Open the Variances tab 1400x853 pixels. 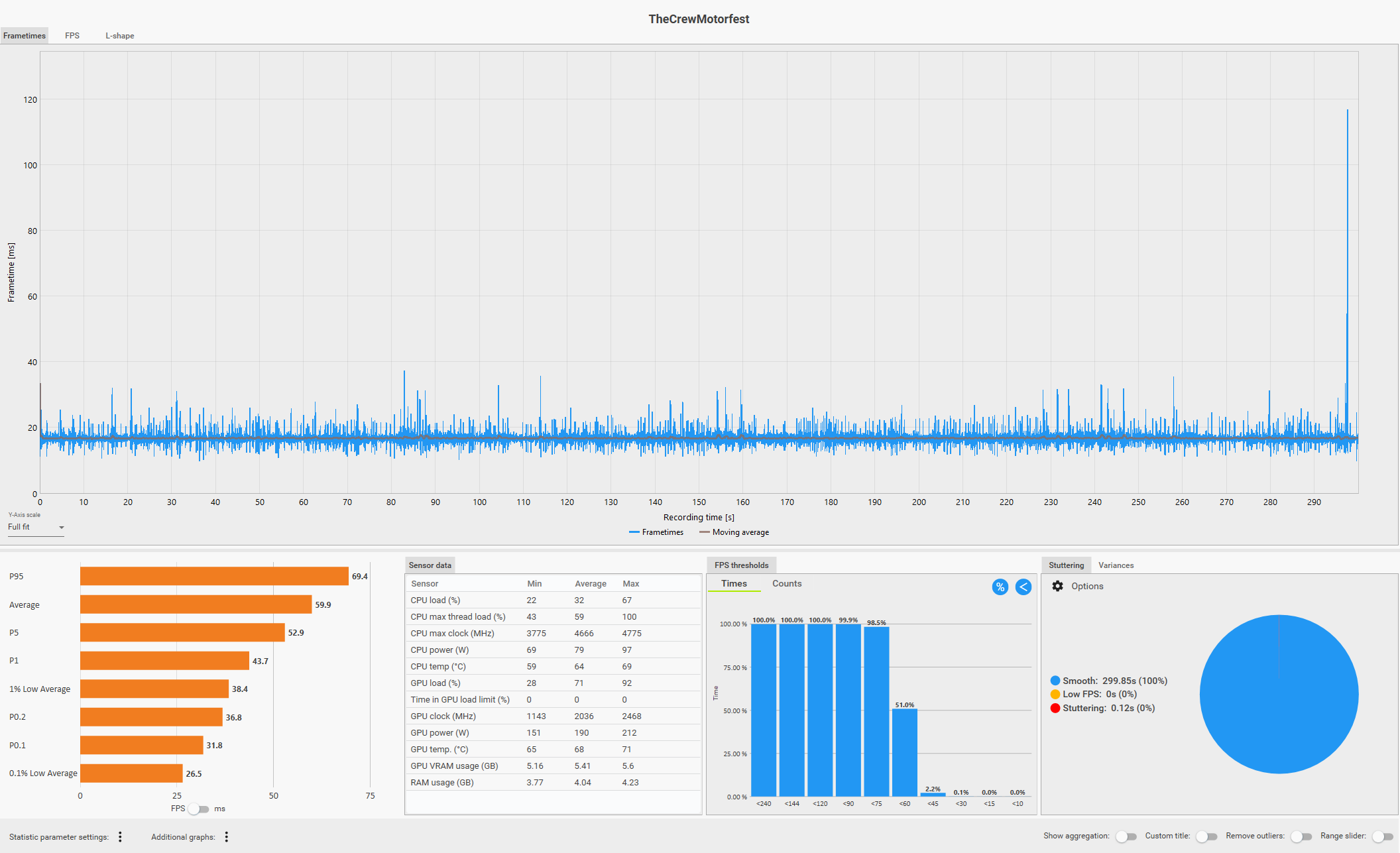tap(1116, 565)
